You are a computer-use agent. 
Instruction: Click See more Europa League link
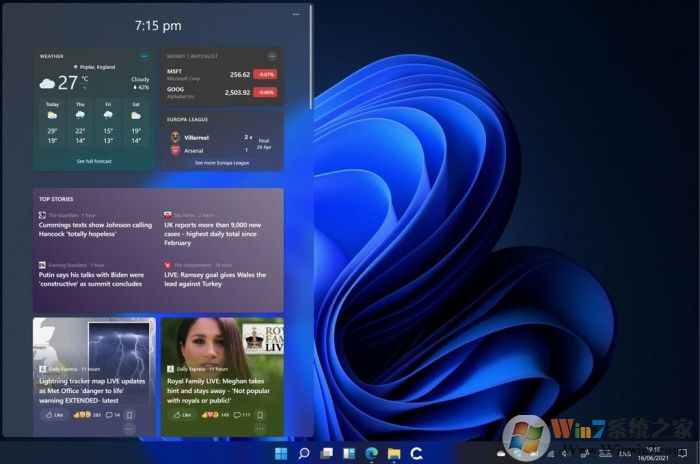[x=223, y=162]
